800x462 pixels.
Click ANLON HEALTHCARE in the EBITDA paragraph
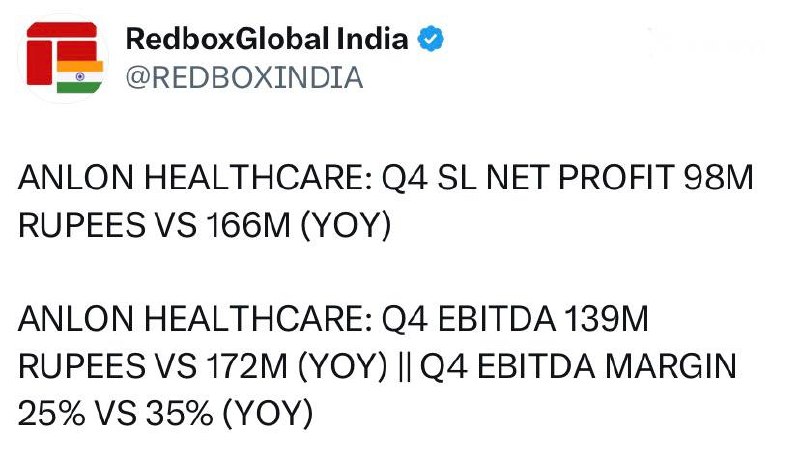pos(195,319)
